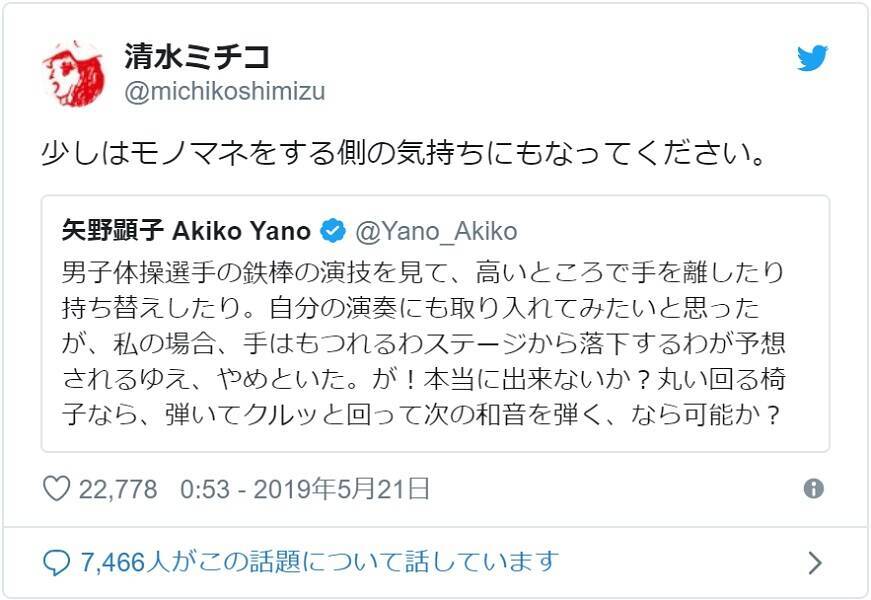Visit the @michikoshimizu handle

(x=224, y=92)
